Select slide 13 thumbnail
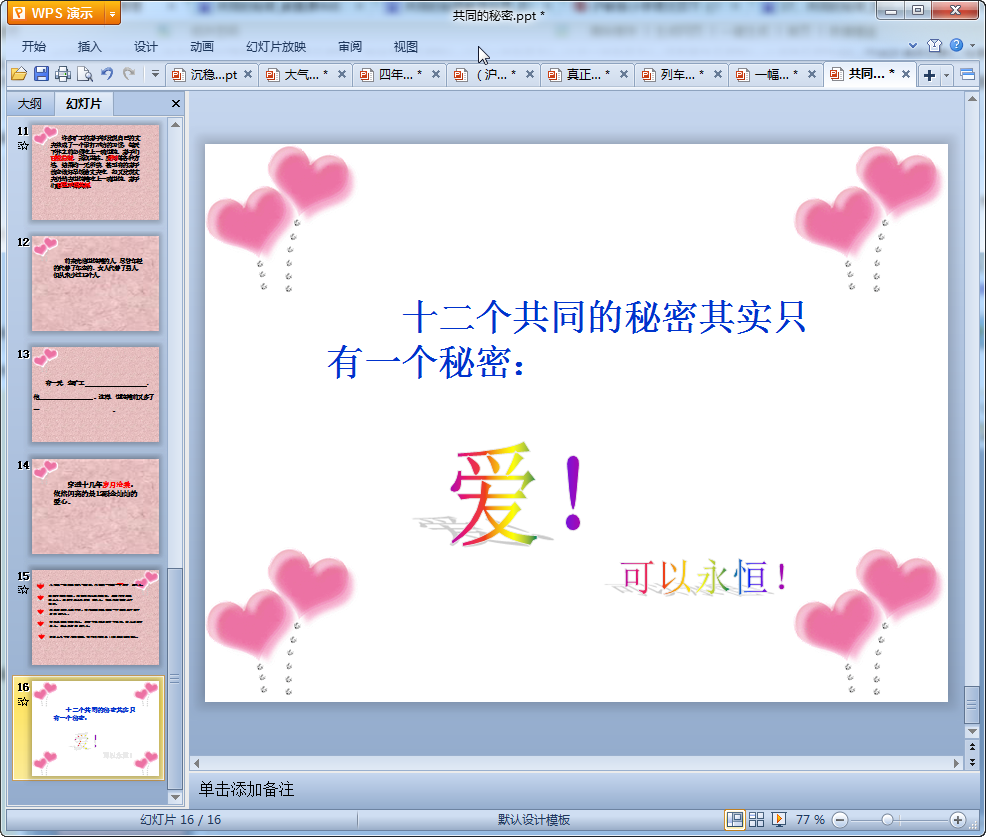986x837 pixels. tap(96, 394)
